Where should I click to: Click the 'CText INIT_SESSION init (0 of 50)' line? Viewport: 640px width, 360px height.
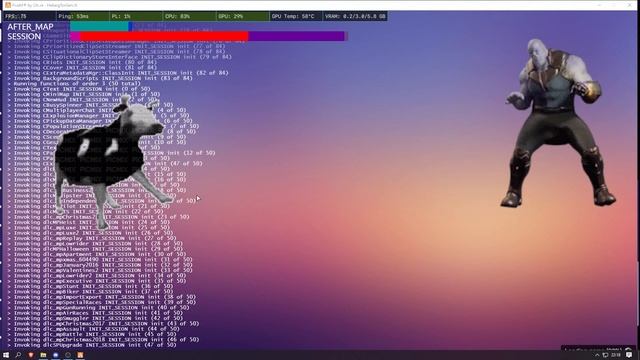click(79, 89)
